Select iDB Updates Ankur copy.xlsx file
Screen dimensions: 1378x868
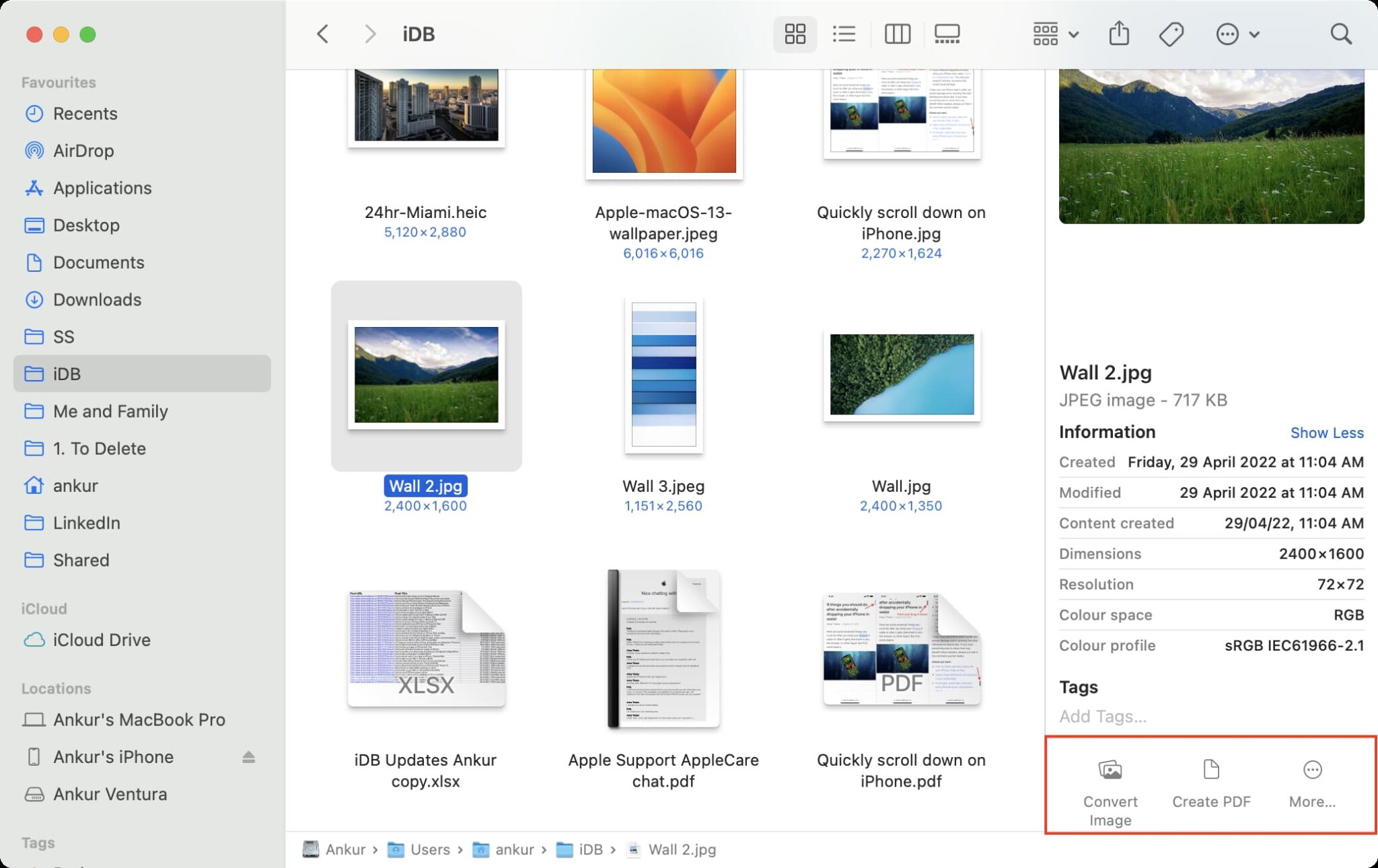pyautogui.click(x=426, y=649)
